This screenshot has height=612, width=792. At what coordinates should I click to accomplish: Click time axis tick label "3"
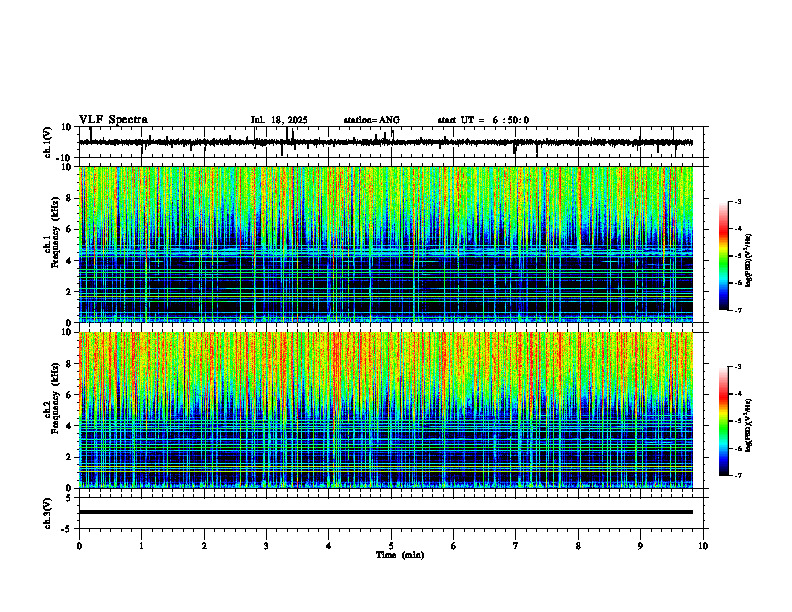[x=266, y=546]
